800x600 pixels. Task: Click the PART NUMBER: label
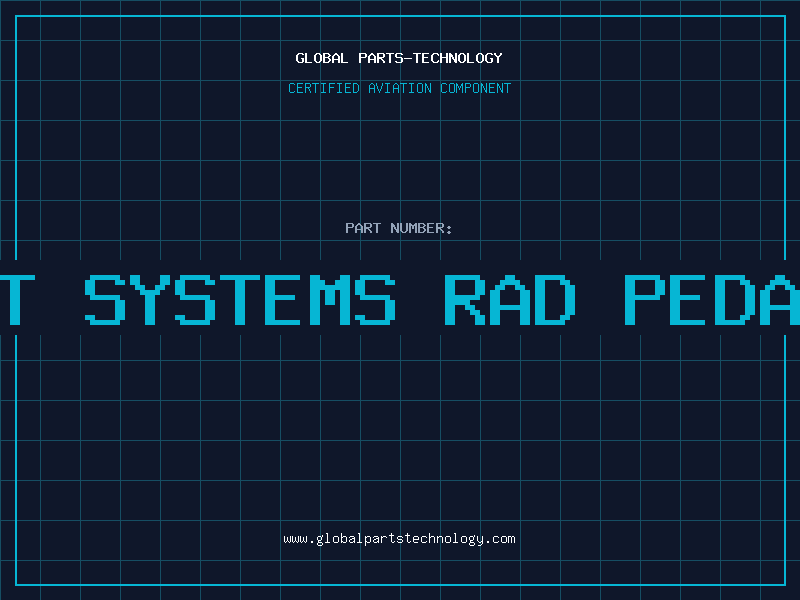(399, 228)
